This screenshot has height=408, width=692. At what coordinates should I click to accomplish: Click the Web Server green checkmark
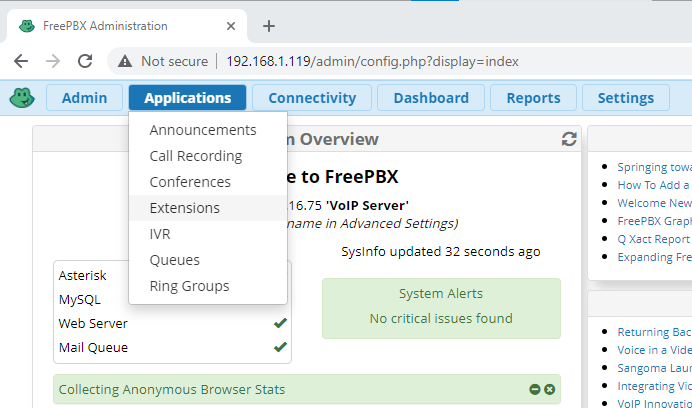coord(280,323)
